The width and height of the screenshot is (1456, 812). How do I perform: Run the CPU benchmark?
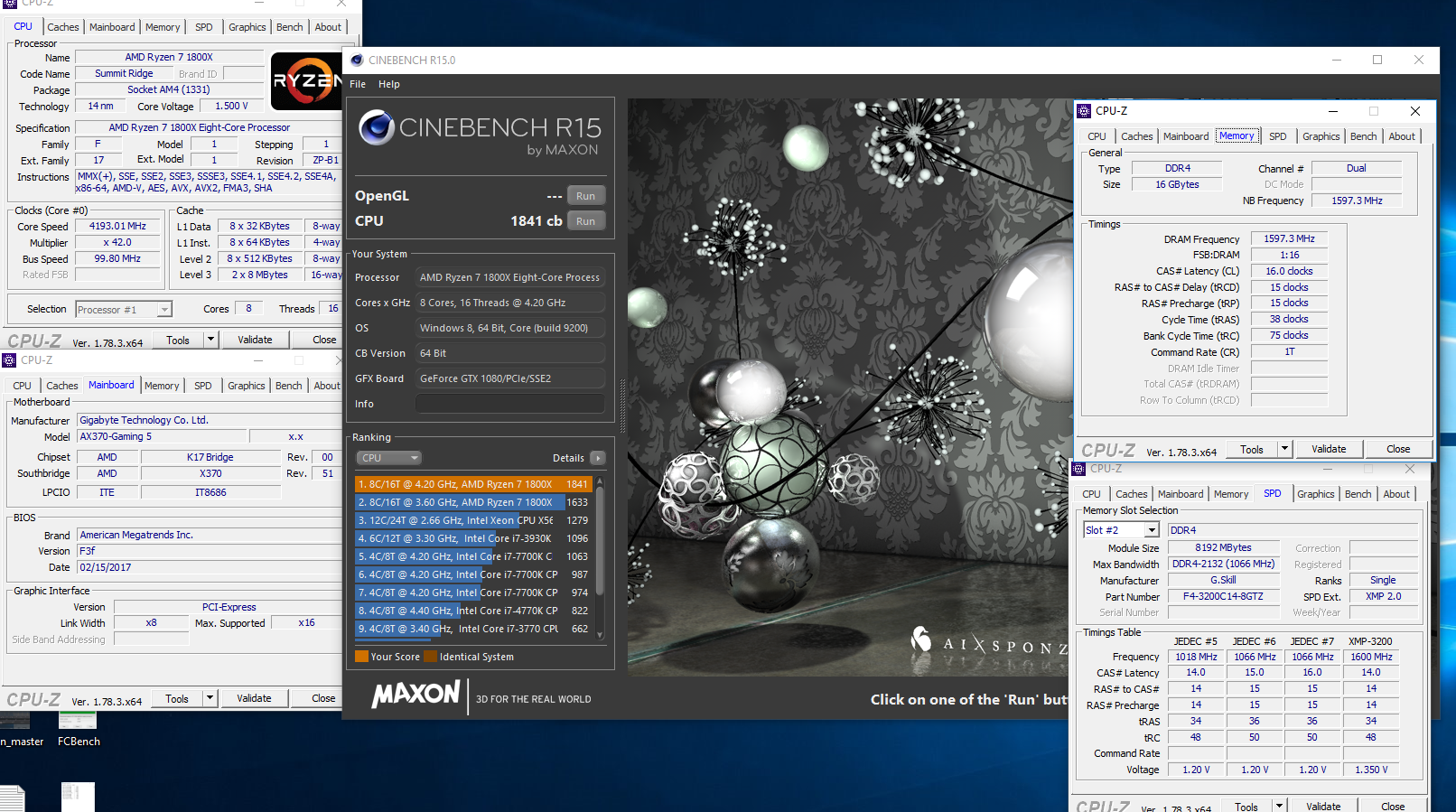585,221
